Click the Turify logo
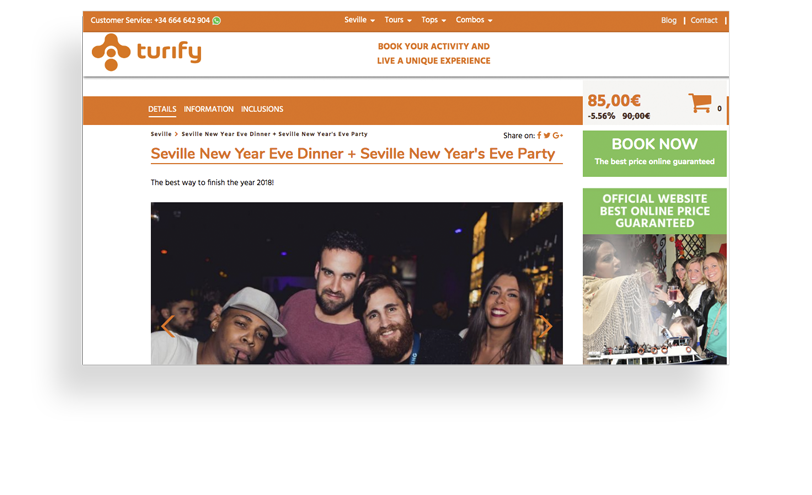 [147, 52]
